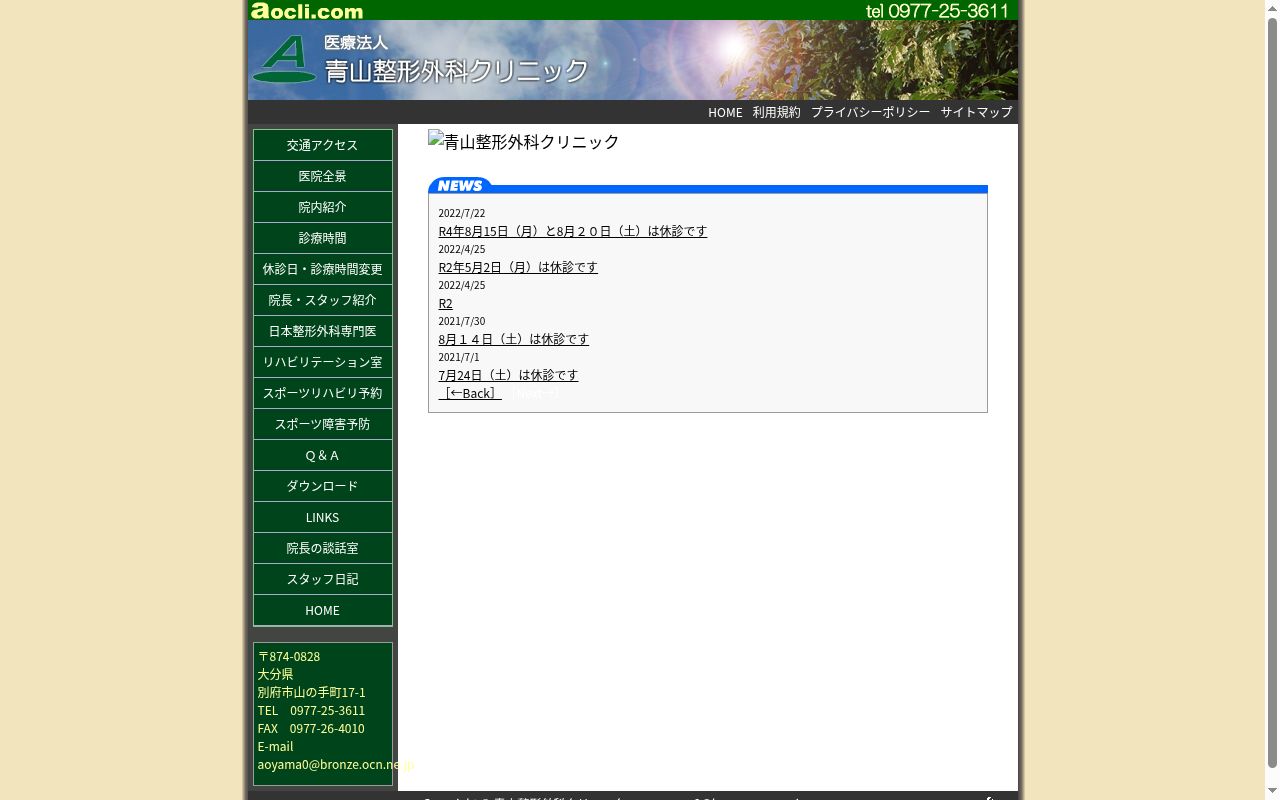The width and height of the screenshot is (1280, 800).
Task: Click the tel 0977-25-3611 header text
Action: point(937,11)
